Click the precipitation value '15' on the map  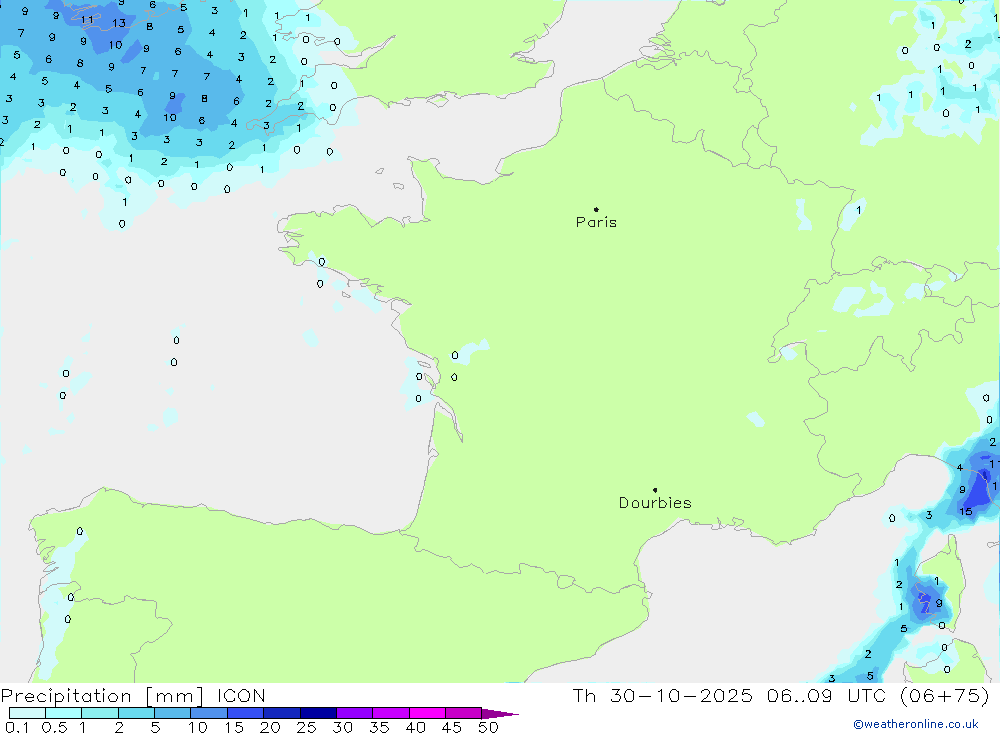[x=966, y=512]
